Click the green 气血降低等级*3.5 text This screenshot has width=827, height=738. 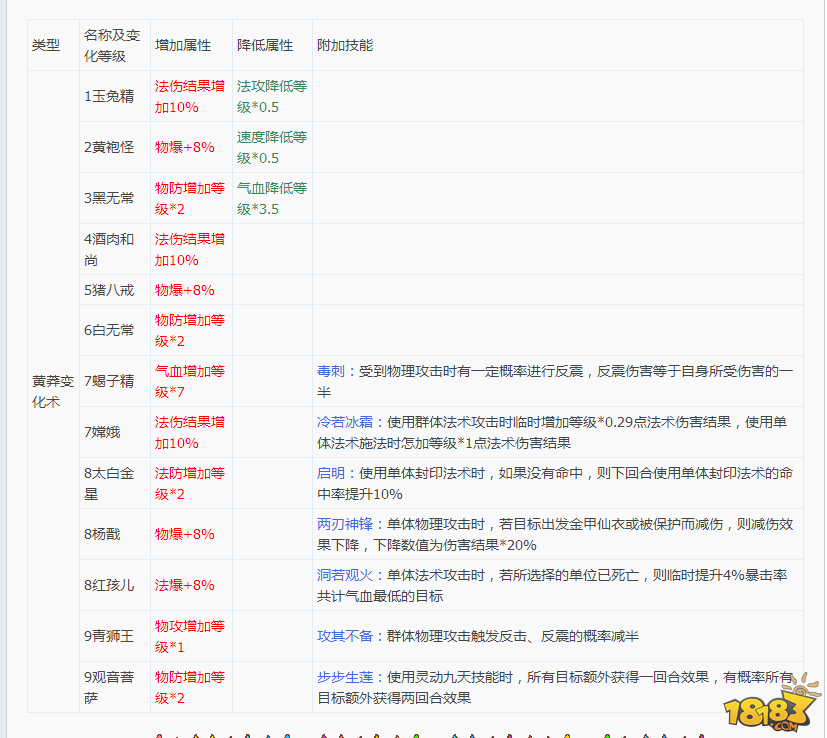[271, 198]
